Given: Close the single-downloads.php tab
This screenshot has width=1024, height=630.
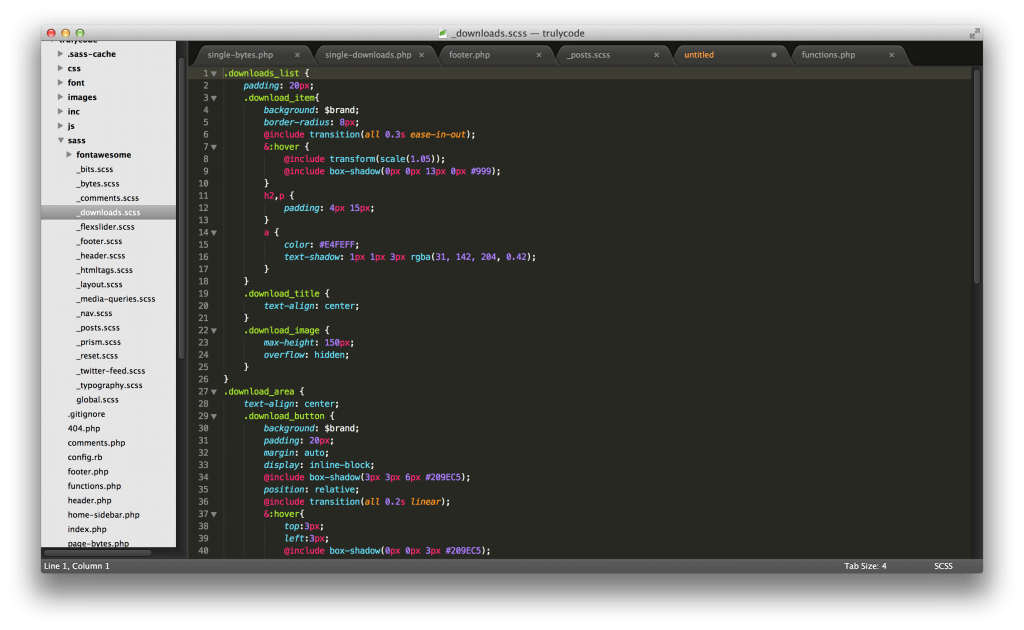Looking at the screenshot, I should coord(421,55).
